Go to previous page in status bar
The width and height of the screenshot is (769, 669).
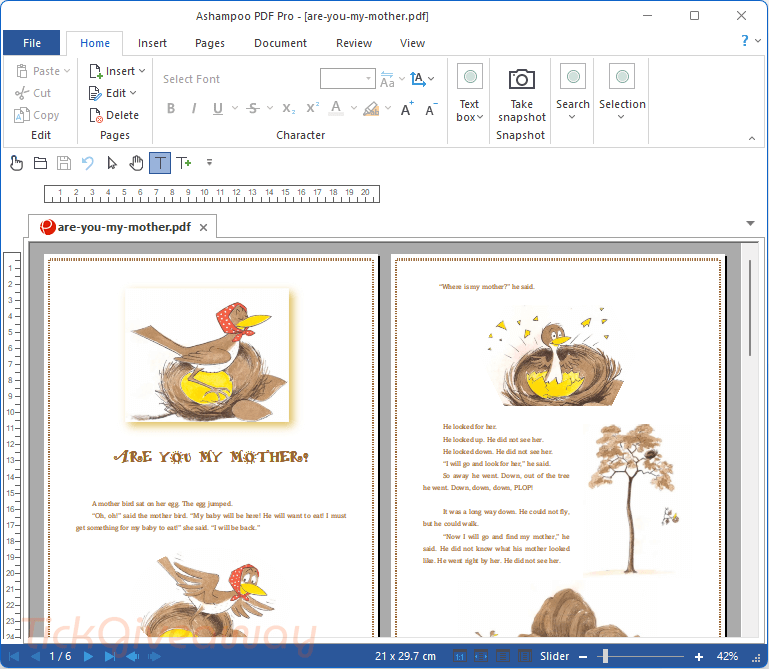coord(35,656)
